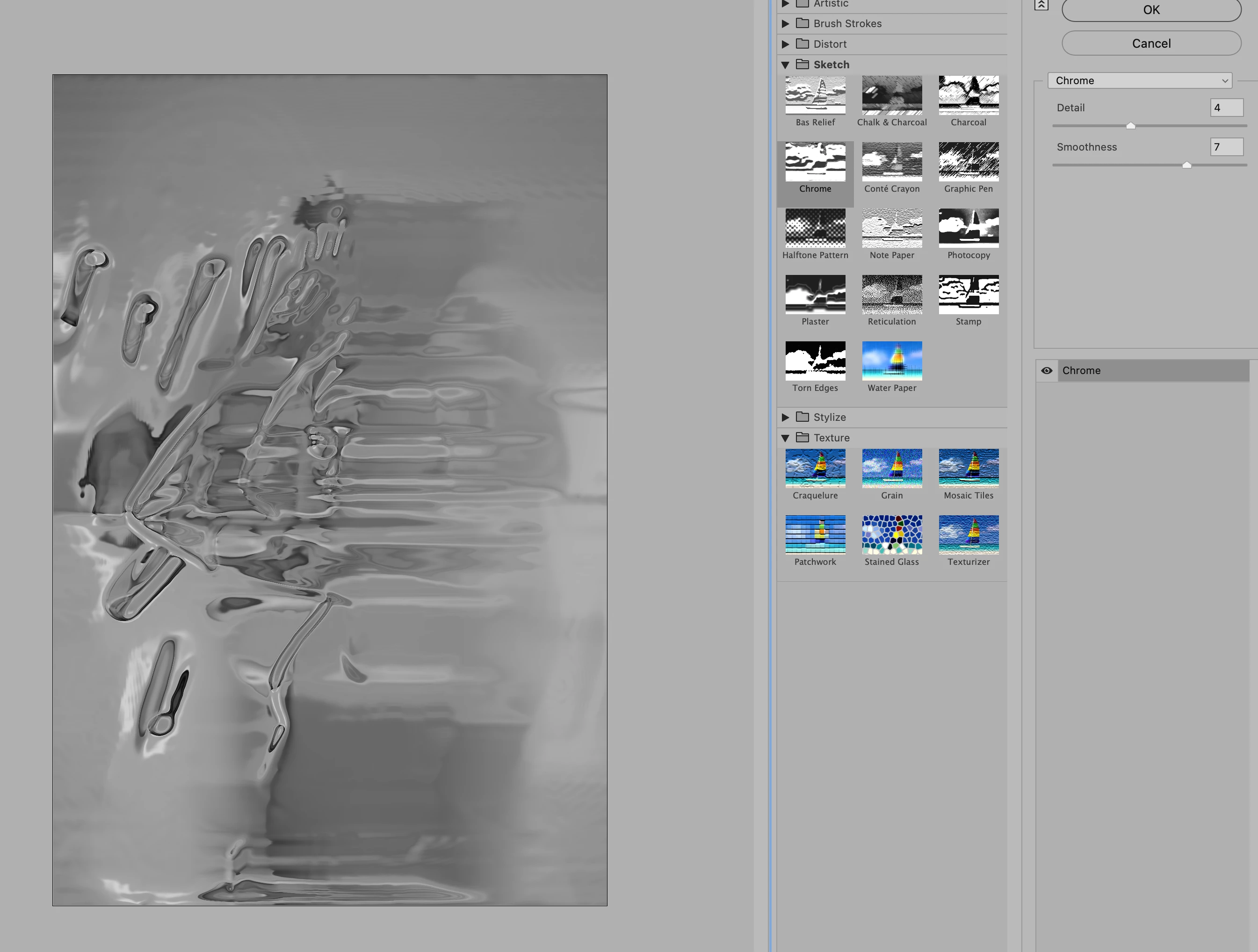Select the Bas Relief filter thumbnail

tap(815, 95)
